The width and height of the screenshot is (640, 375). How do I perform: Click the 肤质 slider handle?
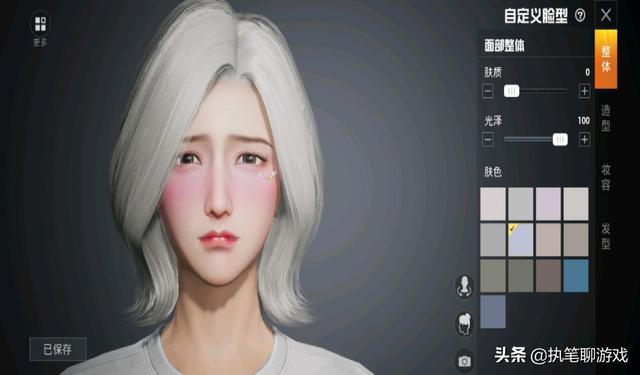click(511, 91)
